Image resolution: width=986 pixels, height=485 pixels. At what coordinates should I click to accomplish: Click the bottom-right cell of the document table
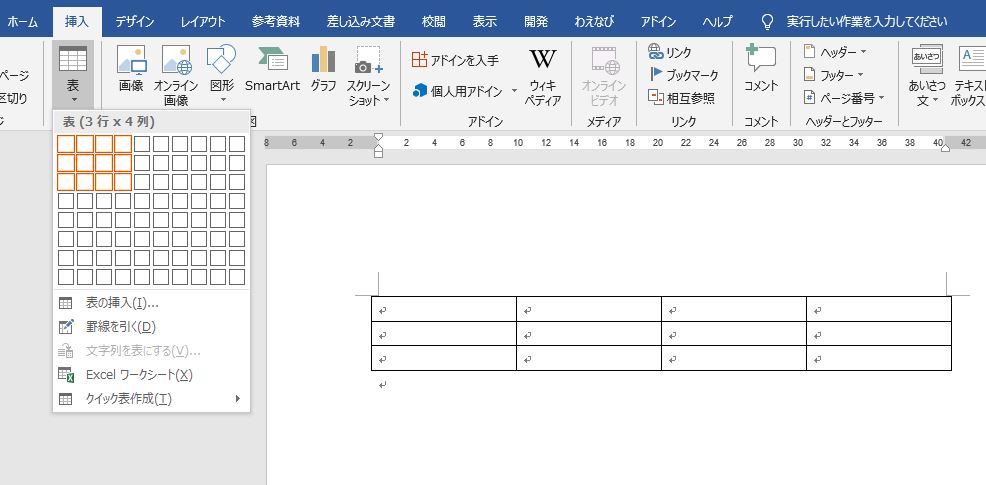[x=879, y=358]
